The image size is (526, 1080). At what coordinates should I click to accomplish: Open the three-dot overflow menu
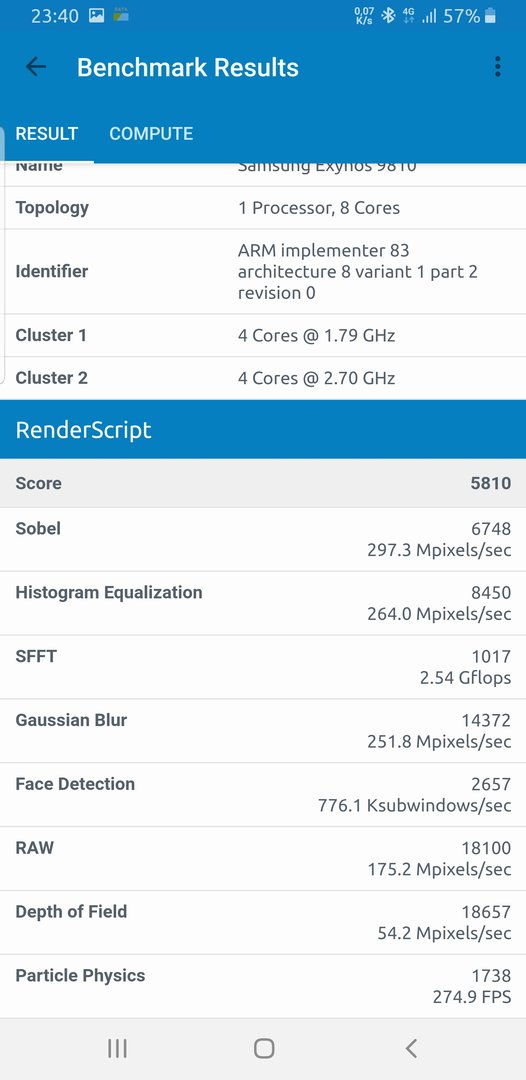pos(497,67)
